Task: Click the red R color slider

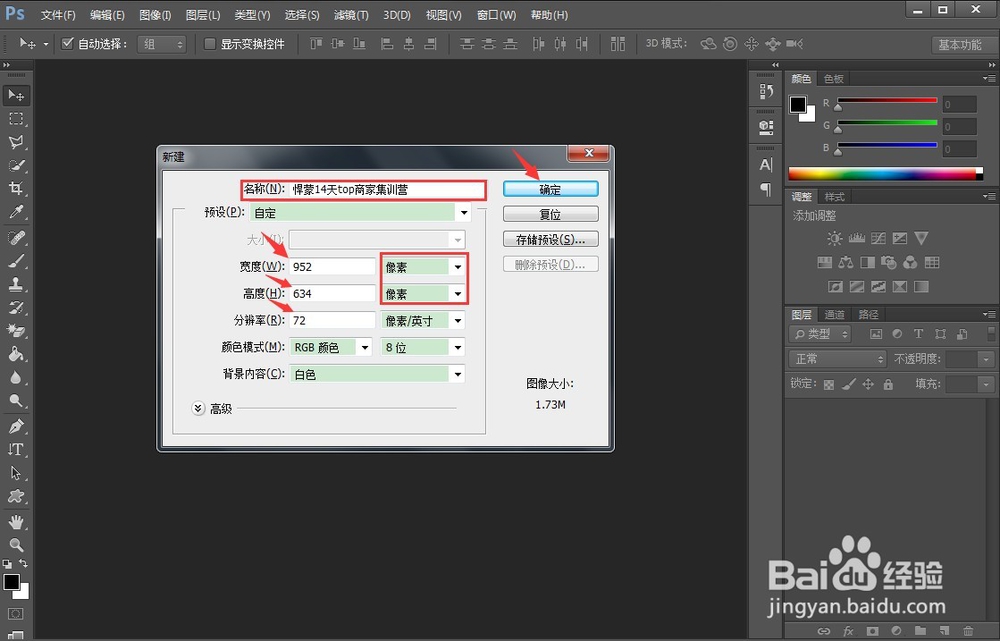Action: (886, 101)
